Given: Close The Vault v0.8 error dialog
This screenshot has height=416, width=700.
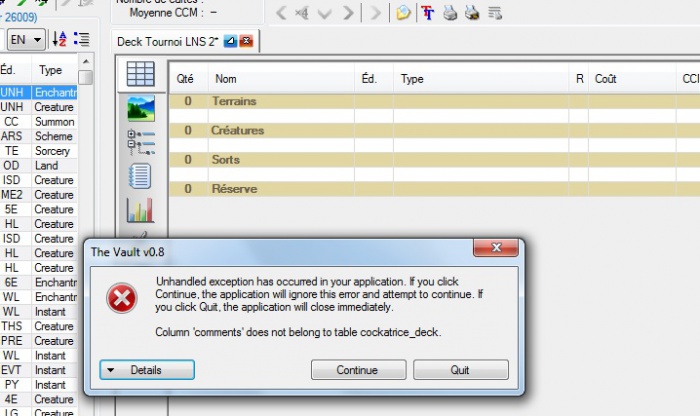Looking at the screenshot, I should [496, 248].
